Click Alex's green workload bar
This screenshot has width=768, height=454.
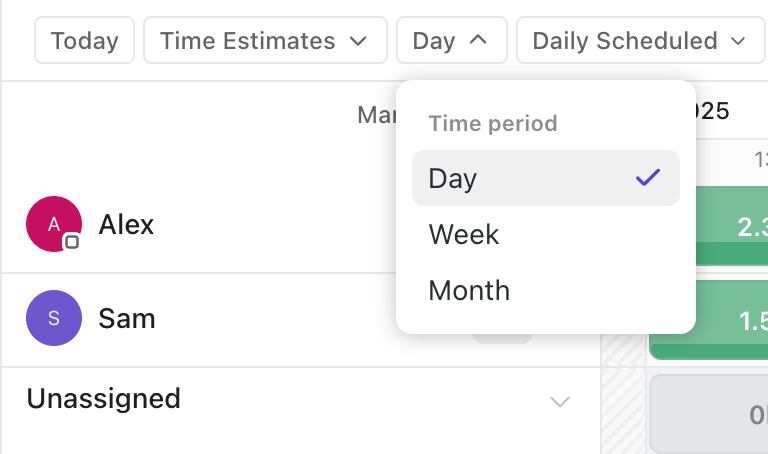[732, 226]
